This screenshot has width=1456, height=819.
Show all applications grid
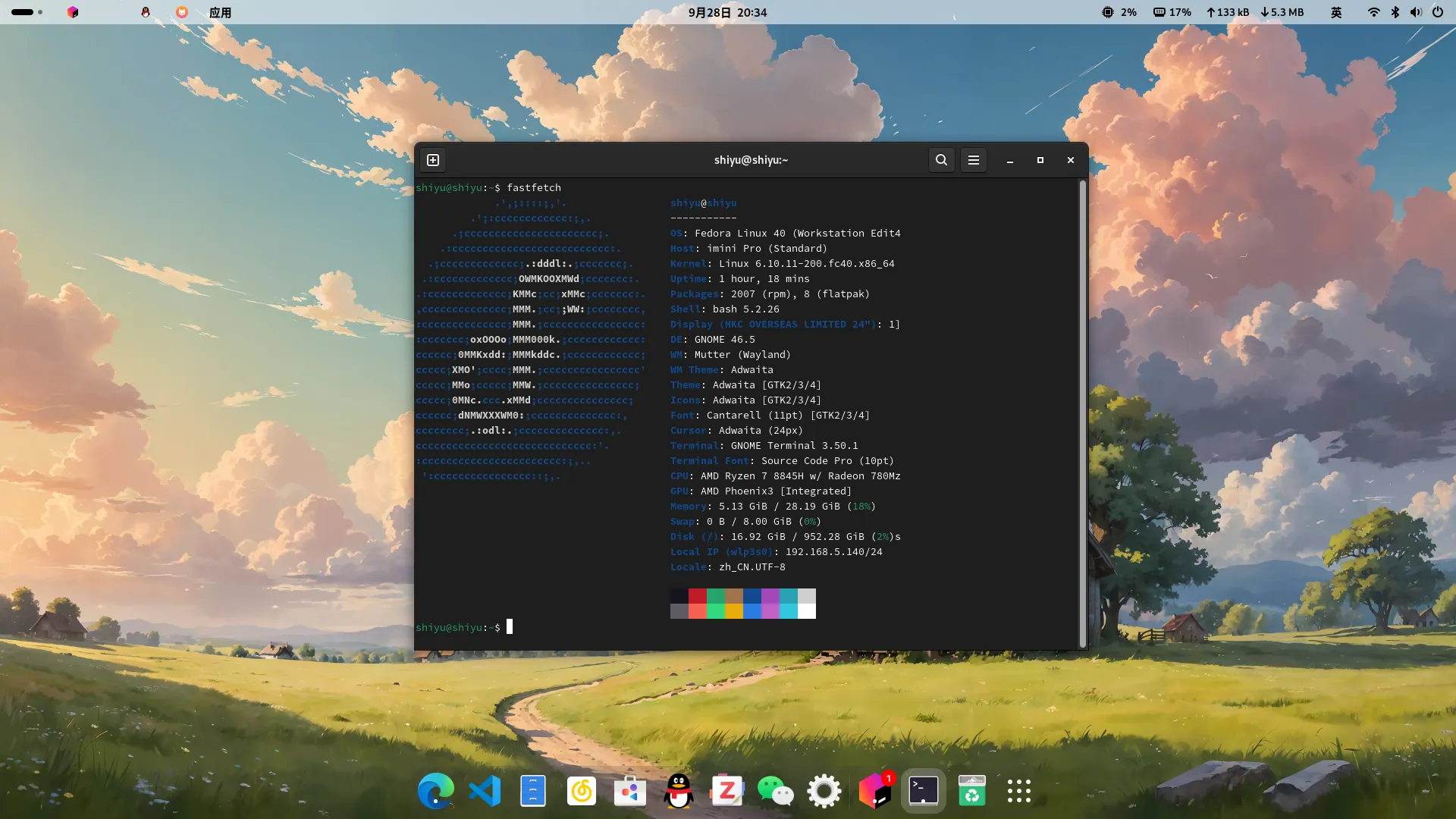tap(1019, 792)
